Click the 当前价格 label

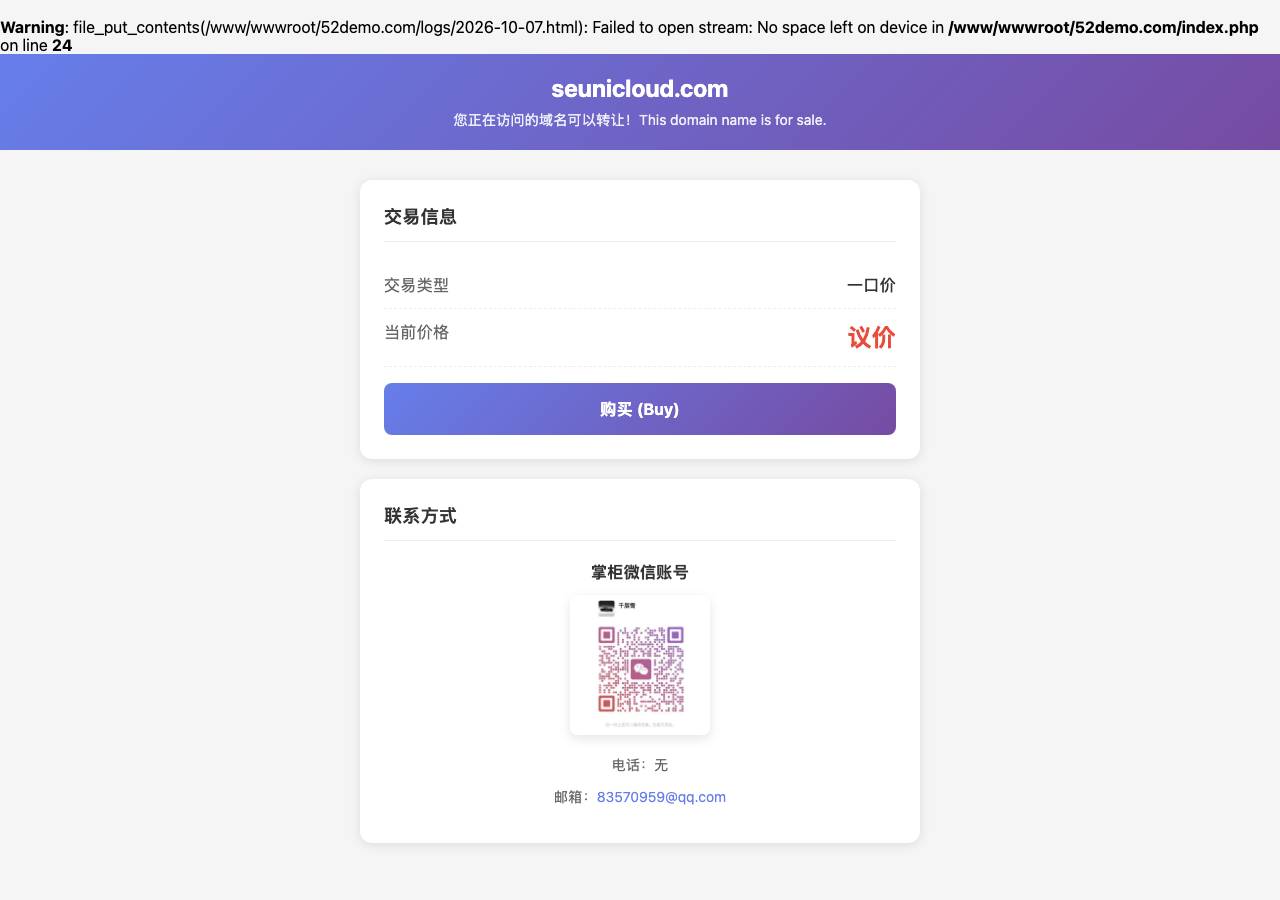point(416,332)
